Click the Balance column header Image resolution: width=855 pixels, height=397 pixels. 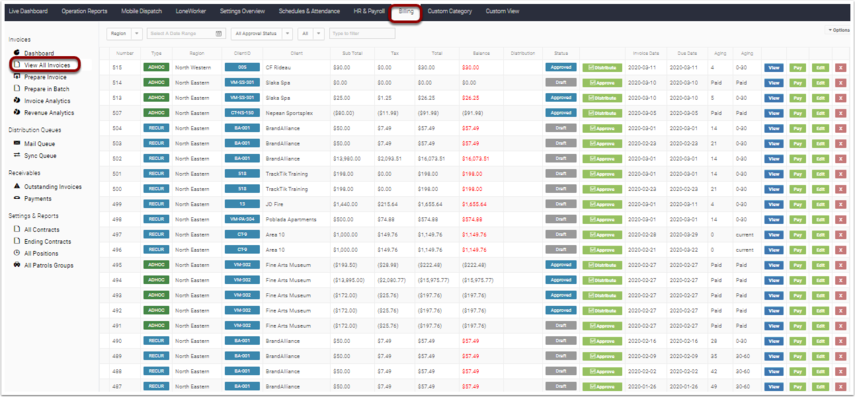481,53
